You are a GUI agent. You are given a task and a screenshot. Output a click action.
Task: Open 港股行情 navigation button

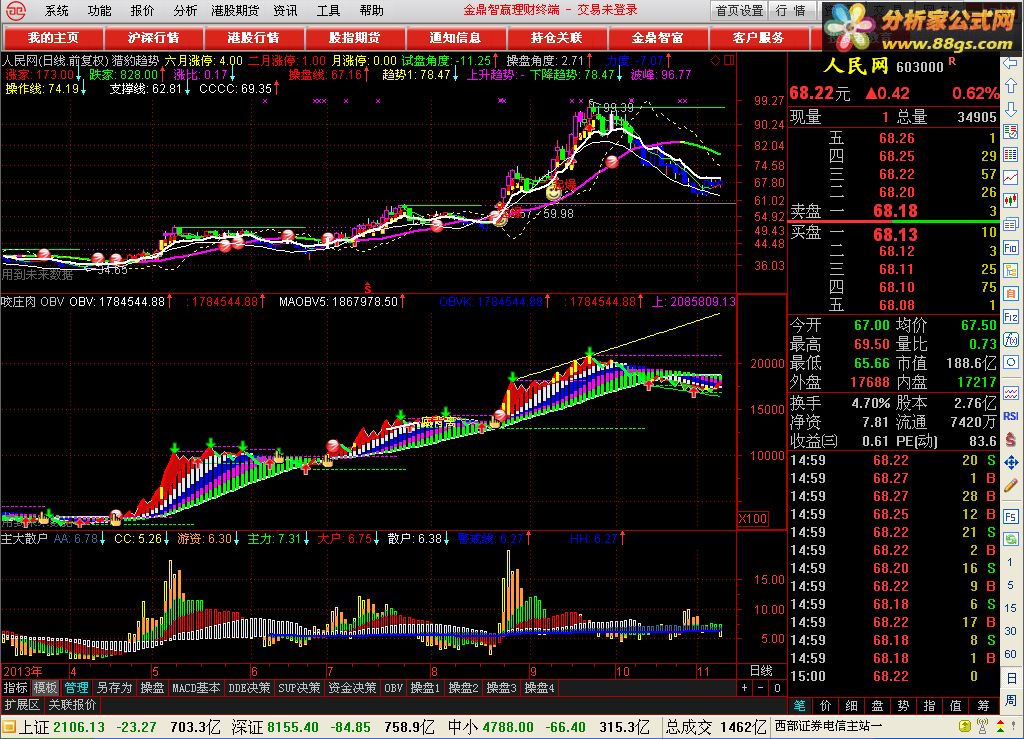point(254,38)
